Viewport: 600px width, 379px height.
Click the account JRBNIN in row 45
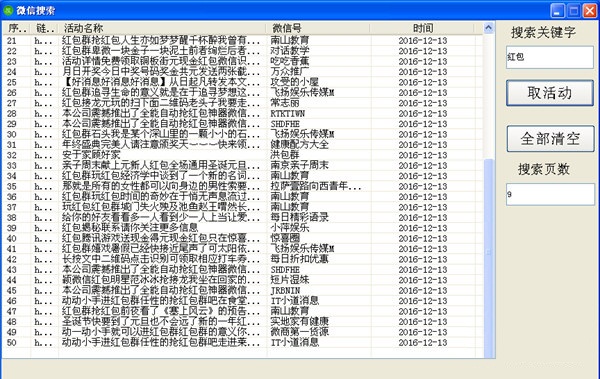[x=285, y=291]
